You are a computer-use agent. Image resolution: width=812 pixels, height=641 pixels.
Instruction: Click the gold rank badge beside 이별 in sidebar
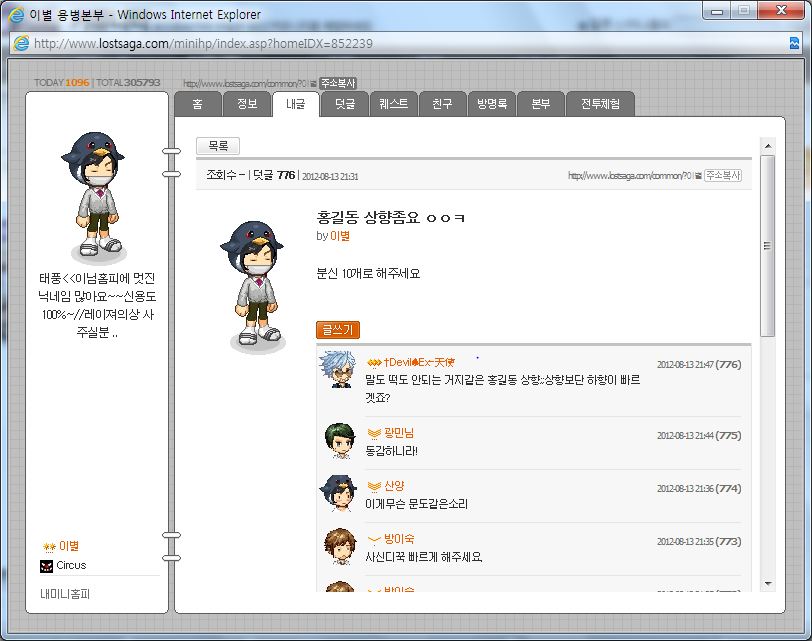(x=49, y=547)
